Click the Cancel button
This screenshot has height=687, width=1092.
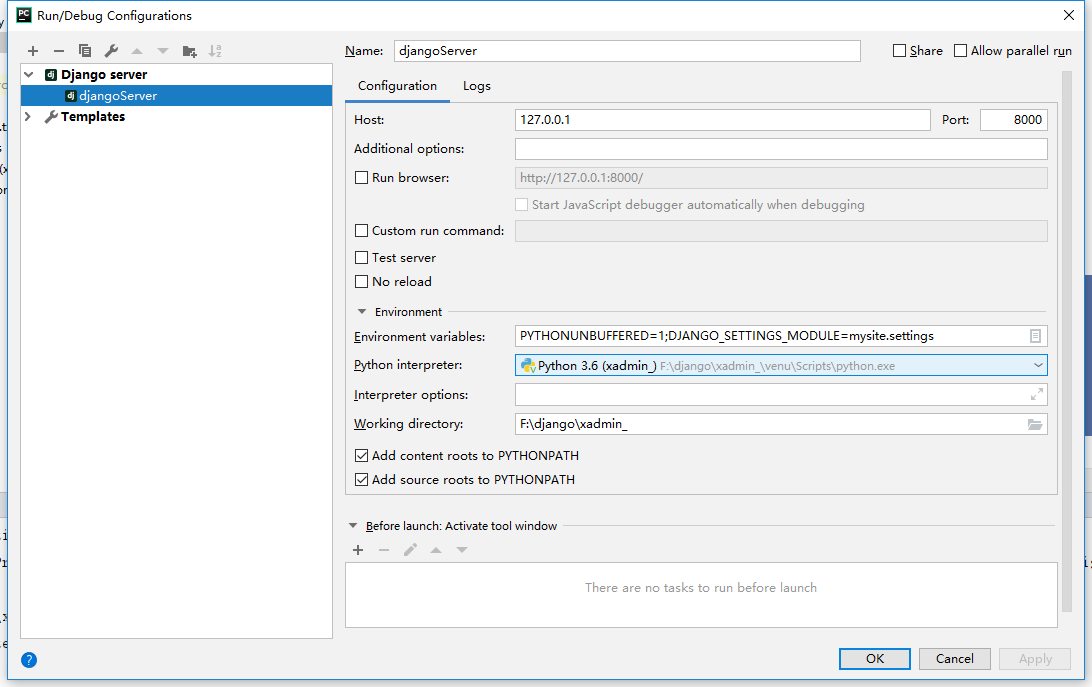click(955, 659)
